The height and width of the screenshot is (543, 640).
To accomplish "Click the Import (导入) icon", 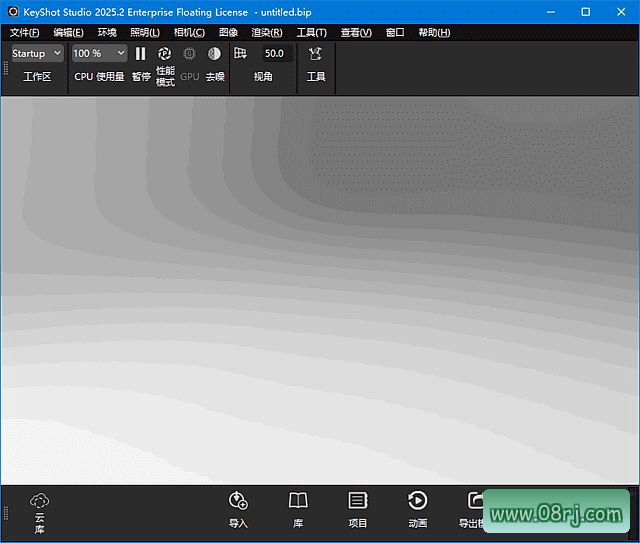I will click(238, 502).
